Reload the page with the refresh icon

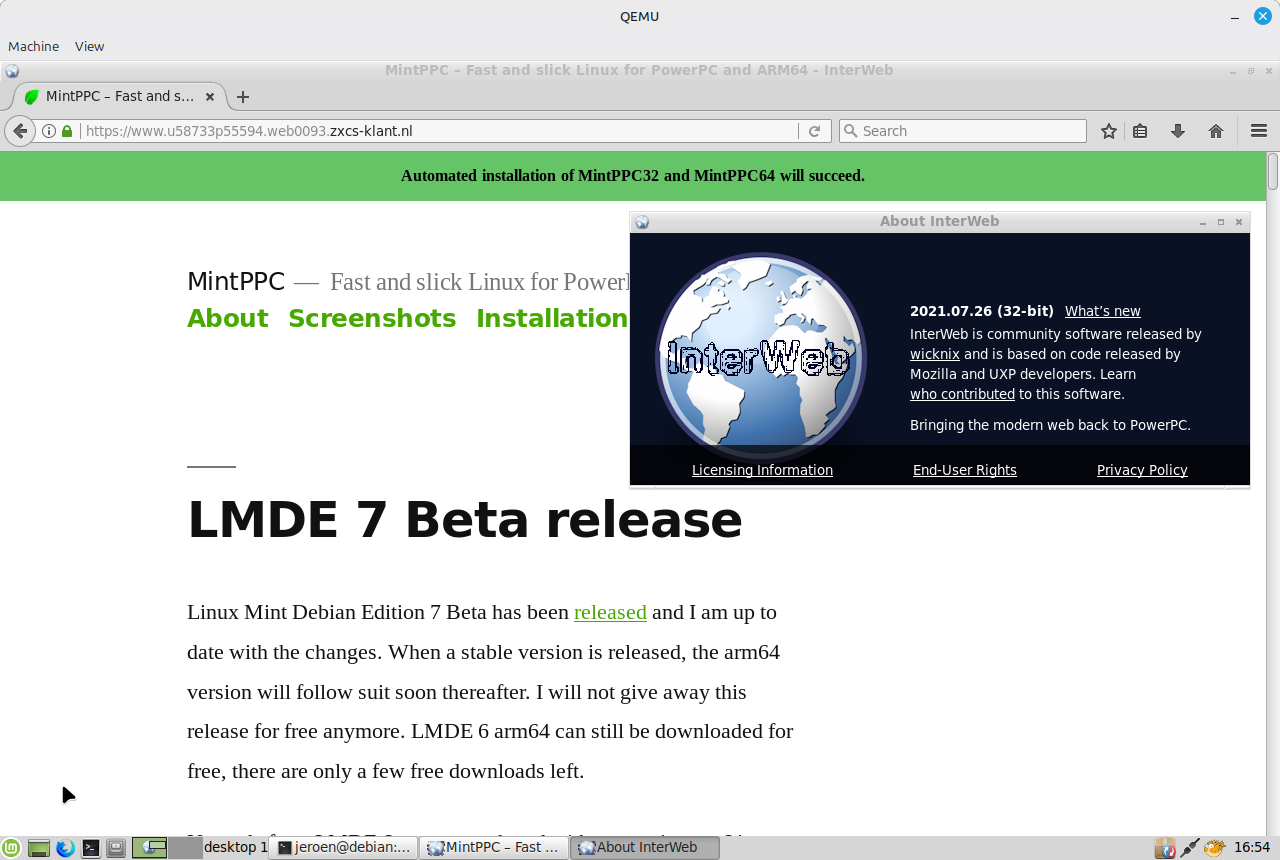(814, 131)
